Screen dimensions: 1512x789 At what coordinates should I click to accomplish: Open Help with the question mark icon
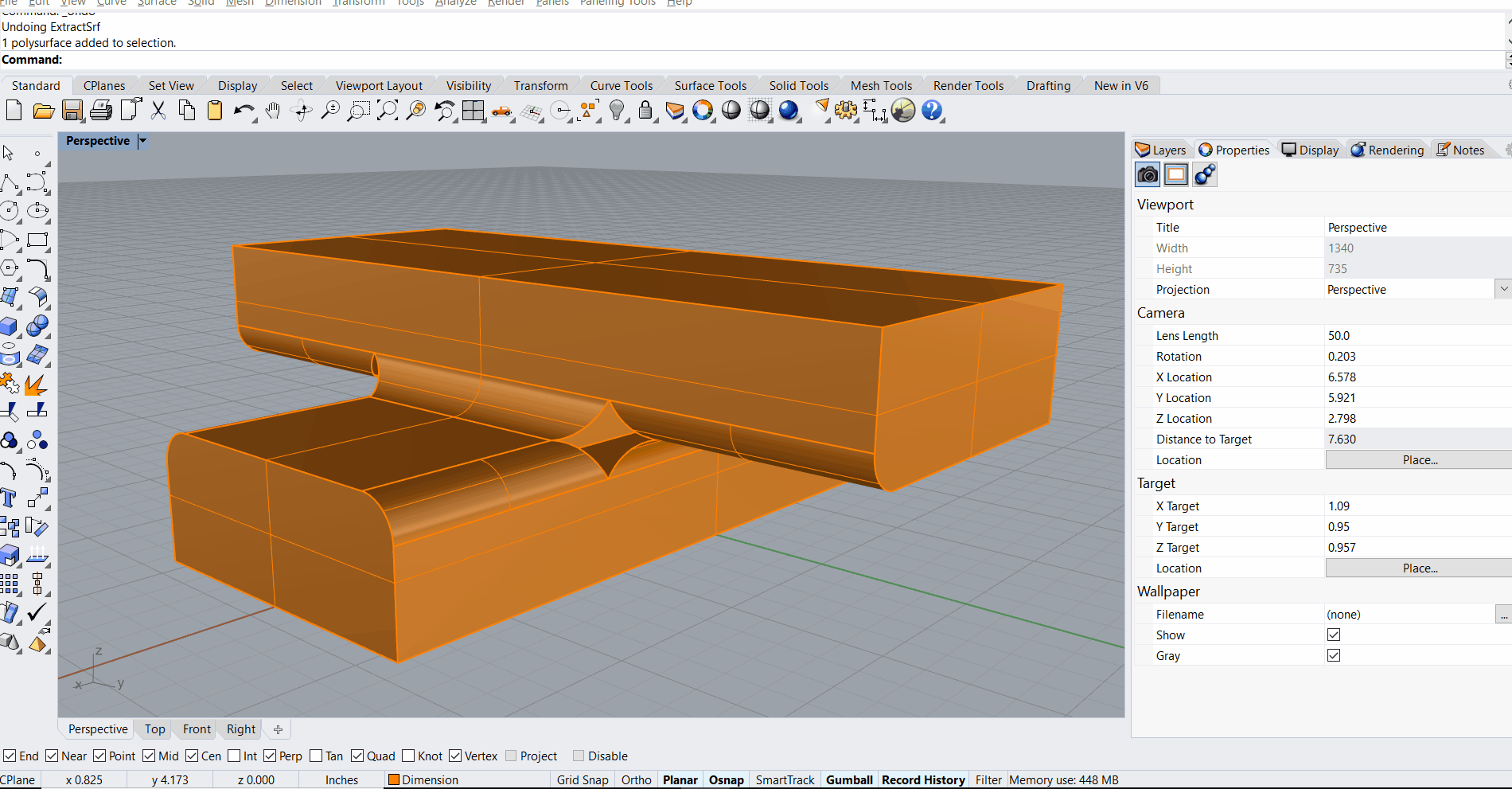[x=932, y=111]
